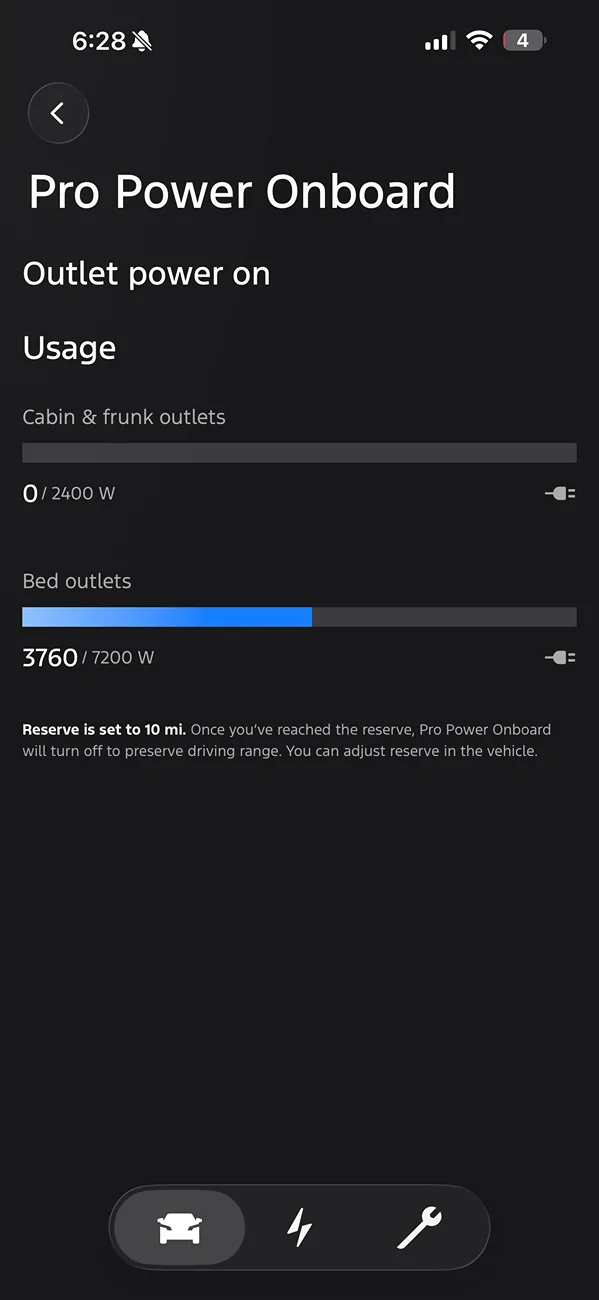The width and height of the screenshot is (599, 1300).
Task: Expand the Usage section
Action: pos(68,347)
